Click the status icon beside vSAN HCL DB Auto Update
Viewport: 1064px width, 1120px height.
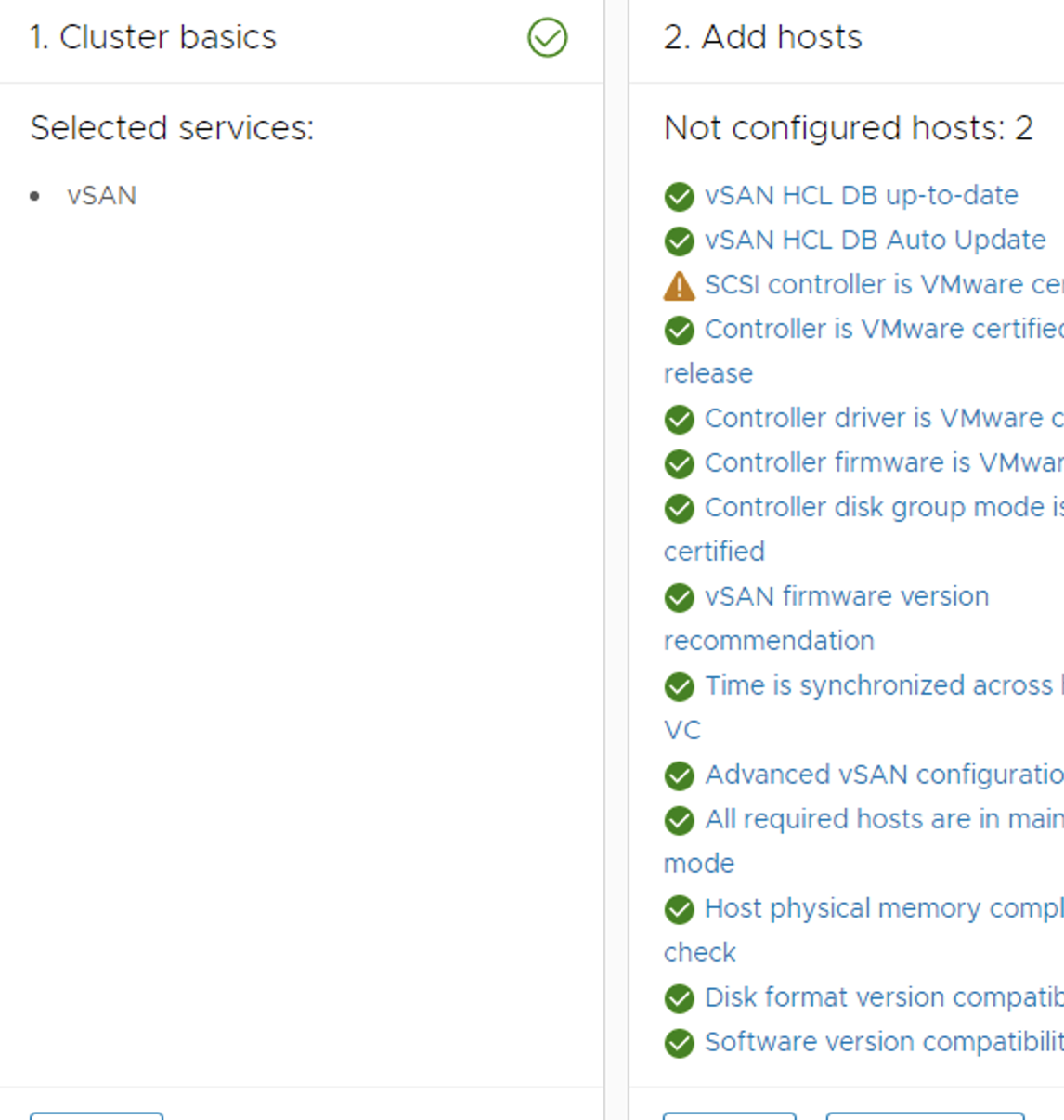pyautogui.click(x=680, y=241)
